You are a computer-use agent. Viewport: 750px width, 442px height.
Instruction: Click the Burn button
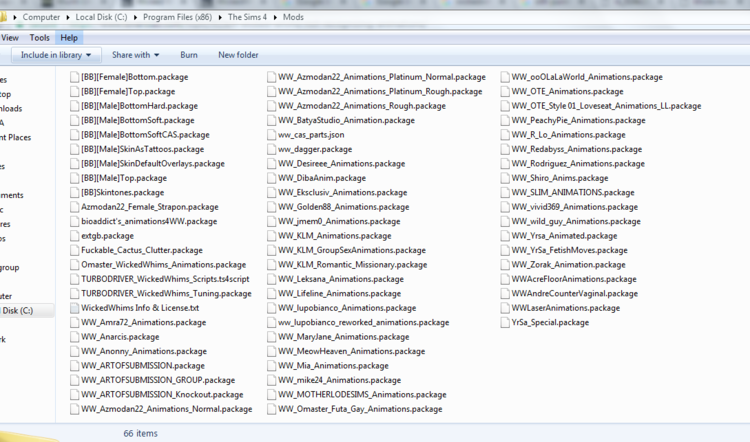[x=189, y=55]
